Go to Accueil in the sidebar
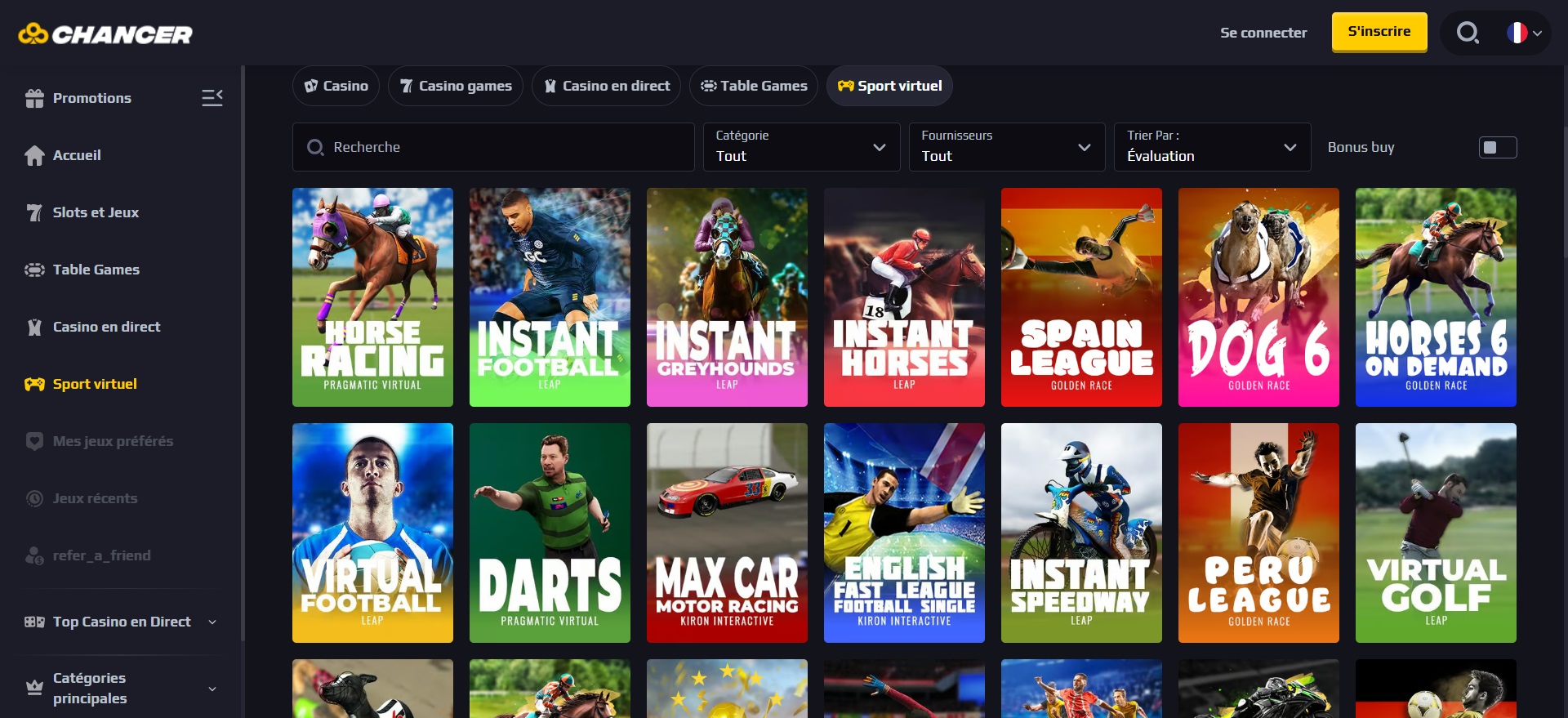Viewport: 1568px width, 718px height. point(77,155)
